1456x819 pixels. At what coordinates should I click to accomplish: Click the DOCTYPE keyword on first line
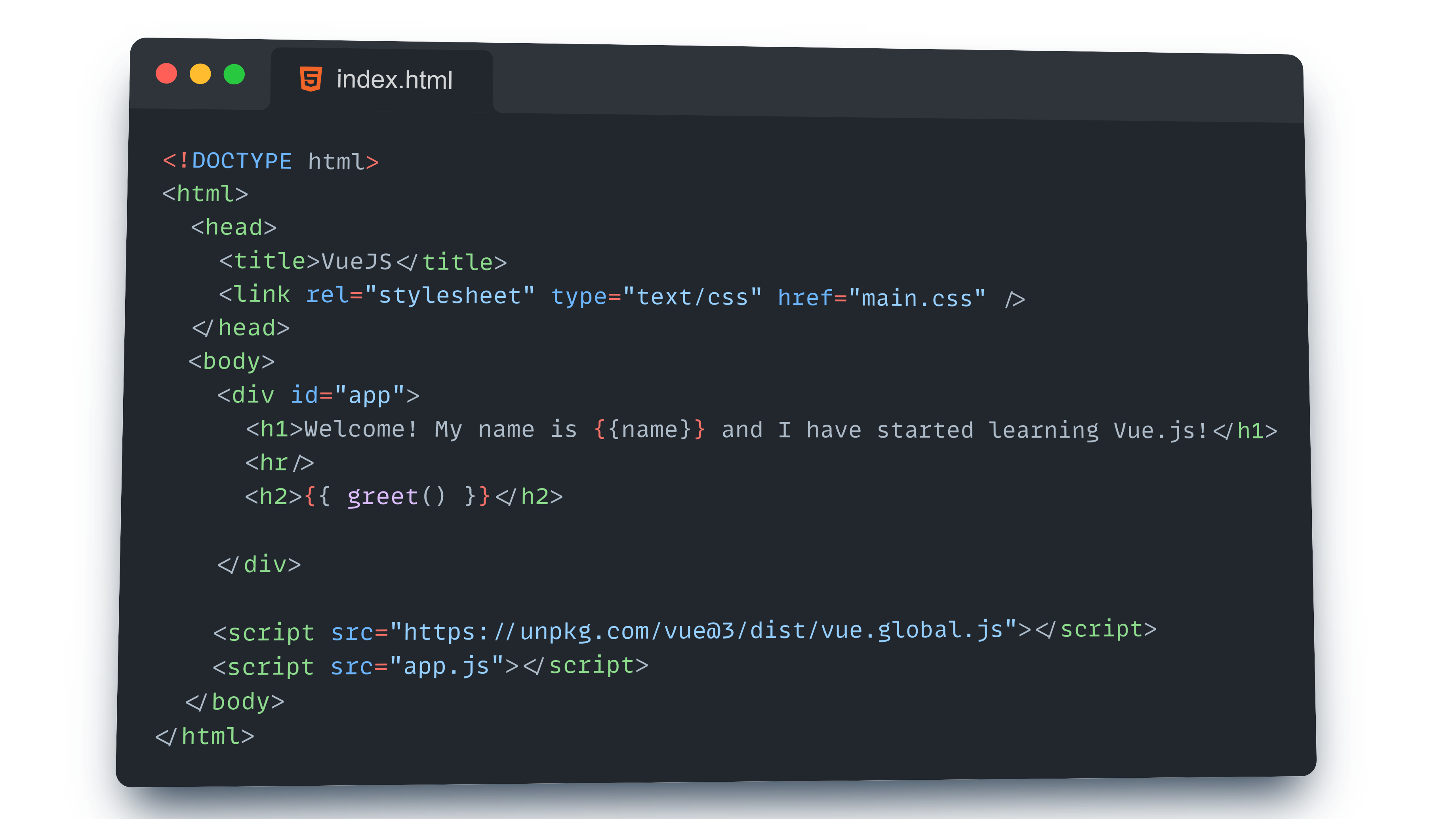pos(241,161)
